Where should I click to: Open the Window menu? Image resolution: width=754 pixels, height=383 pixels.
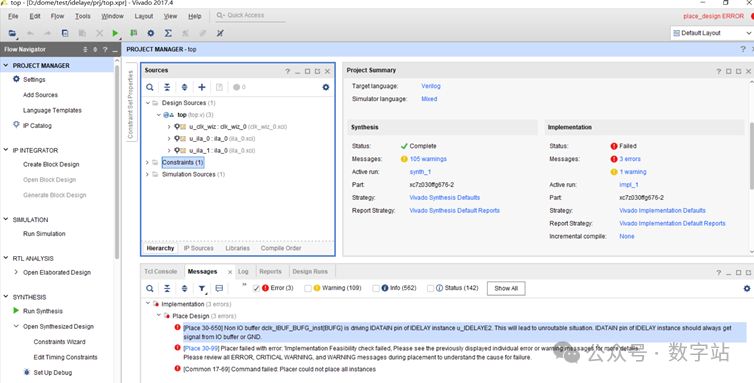[x=113, y=16]
